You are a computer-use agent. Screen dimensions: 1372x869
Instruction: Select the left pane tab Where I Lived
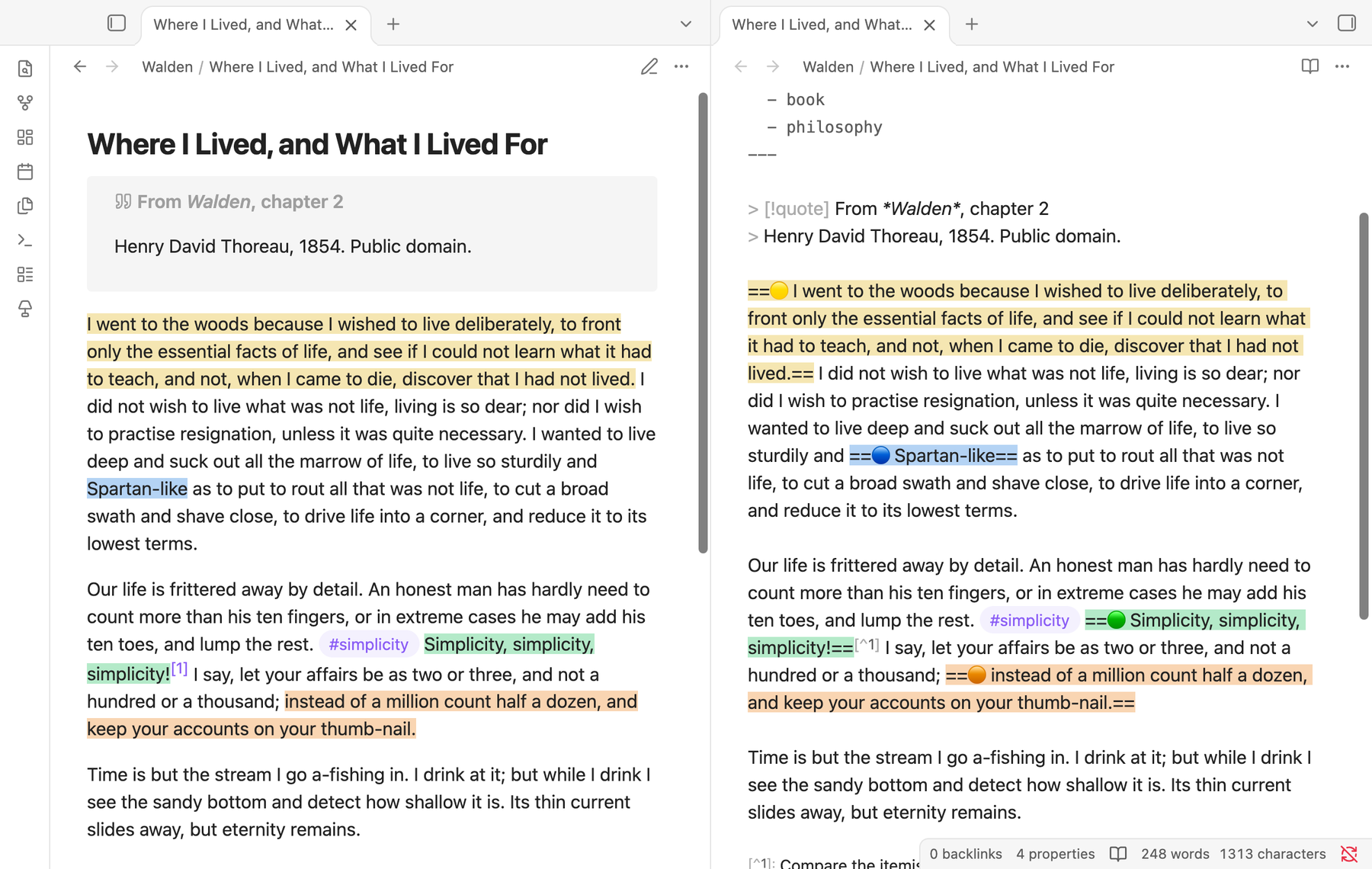tap(255, 24)
